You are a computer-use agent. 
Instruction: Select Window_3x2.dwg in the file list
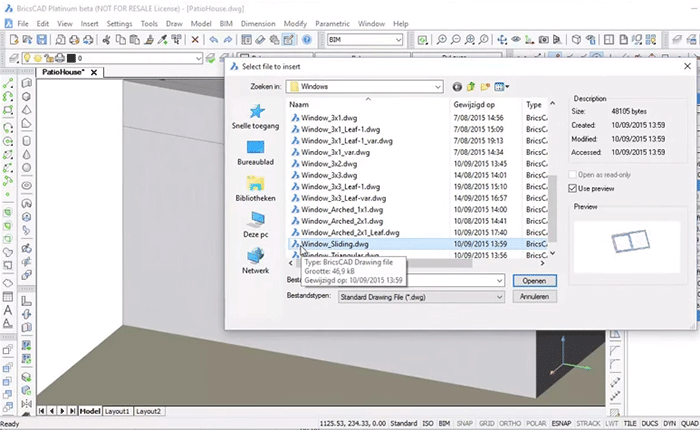pos(329,163)
